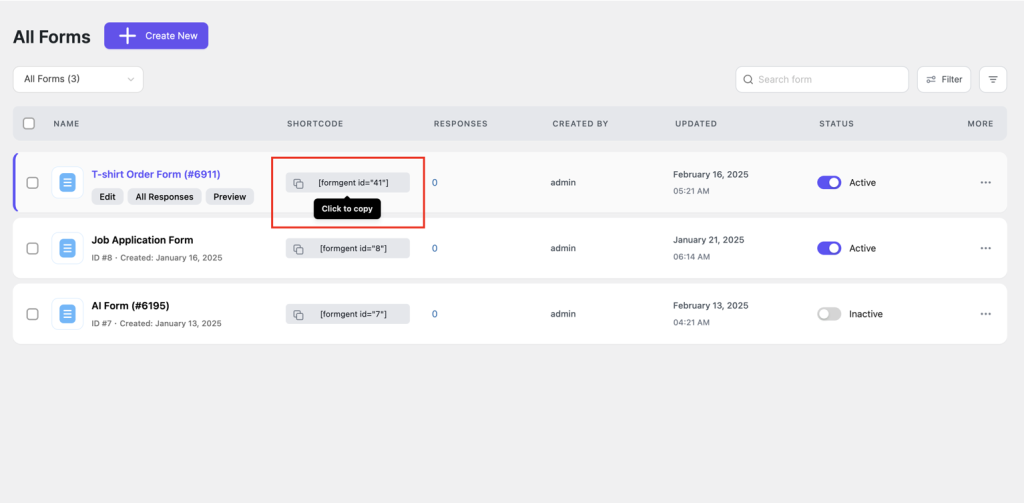The width and height of the screenshot is (1024, 503).
Task: Click admin in the AI Form row
Action: (563, 314)
